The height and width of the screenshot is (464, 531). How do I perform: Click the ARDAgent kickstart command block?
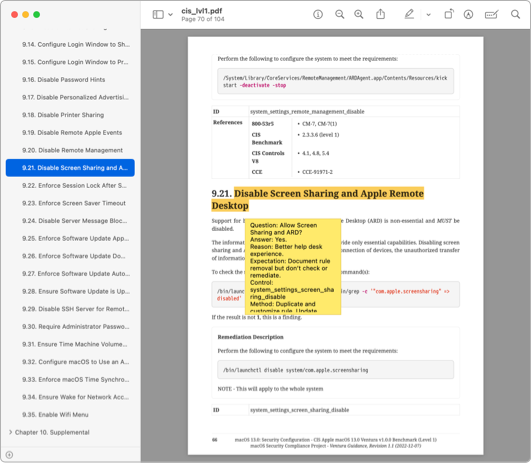click(x=335, y=81)
